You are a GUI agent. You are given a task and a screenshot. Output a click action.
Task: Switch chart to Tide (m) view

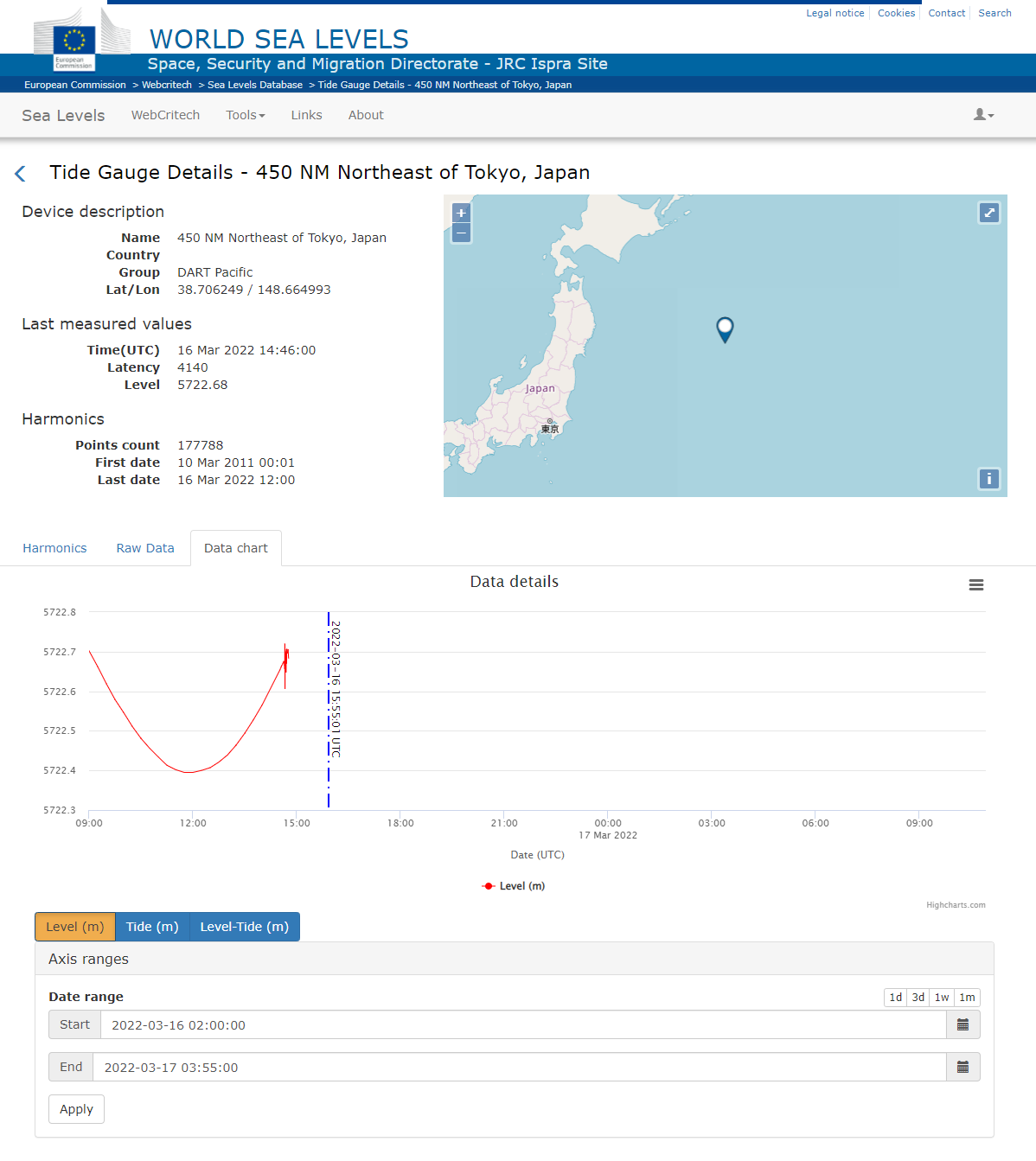tap(152, 927)
